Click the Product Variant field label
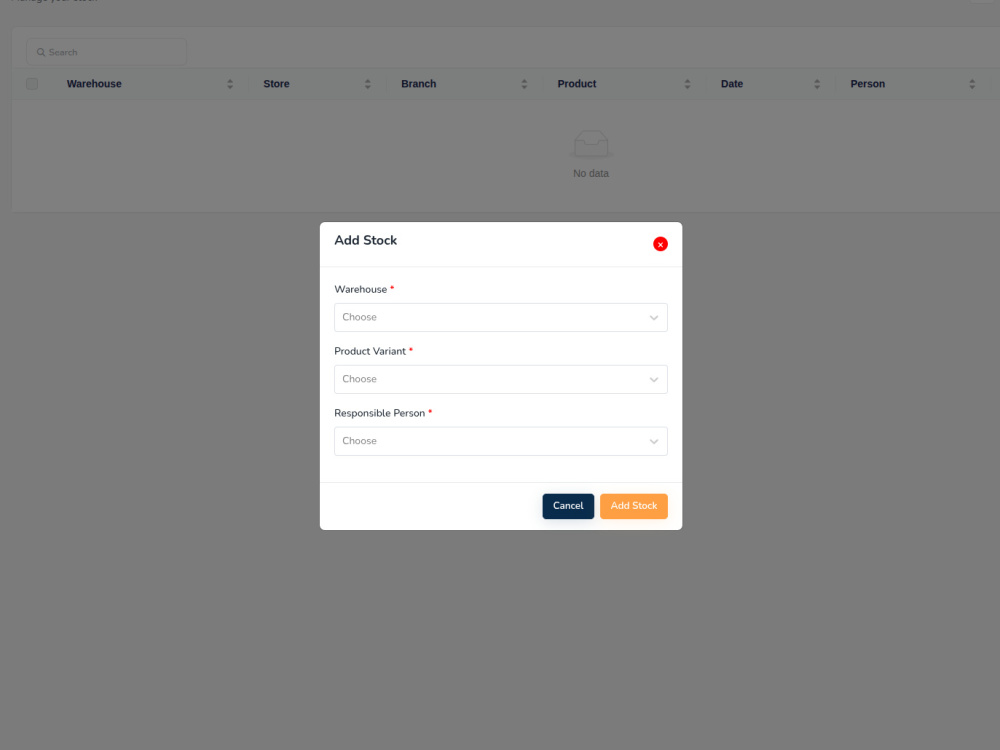The width and height of the screenshot is (1000, 750). [370, 351]
